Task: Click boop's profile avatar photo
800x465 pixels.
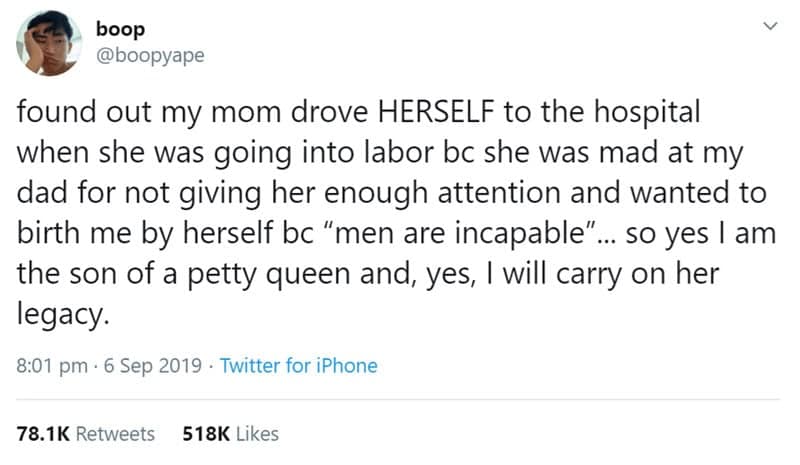Action: [47, 46]
